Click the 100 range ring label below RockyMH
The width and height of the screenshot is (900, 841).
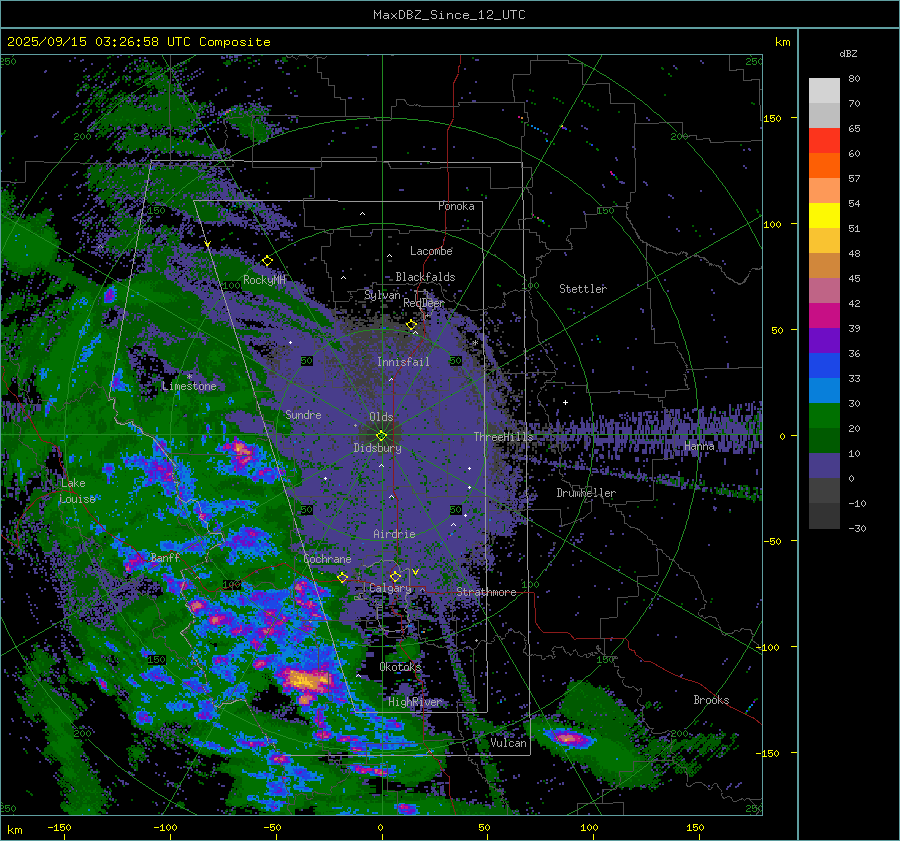click(x=232, y=285)
